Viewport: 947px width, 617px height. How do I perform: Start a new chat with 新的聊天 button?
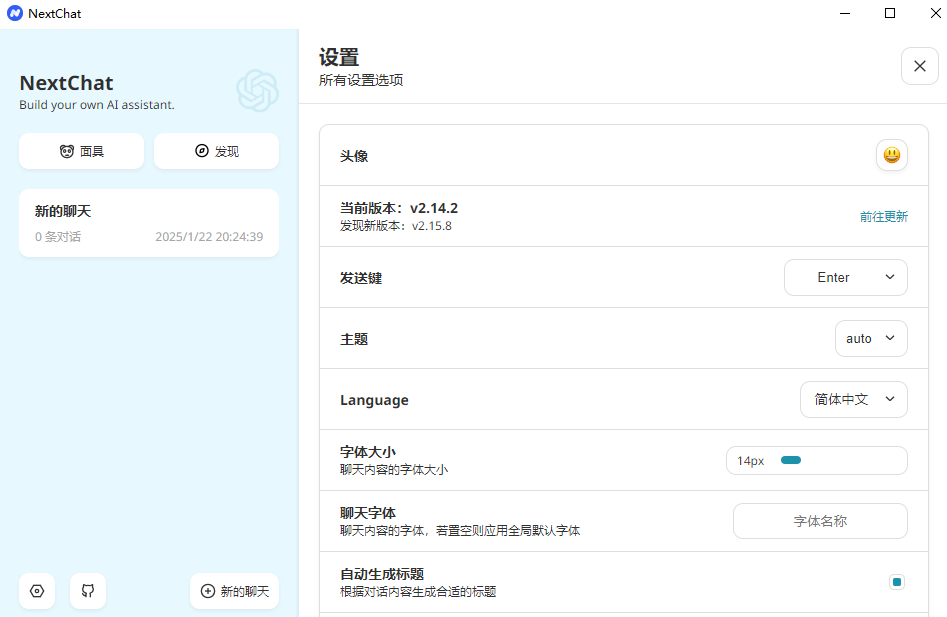(x=234, y=591)
